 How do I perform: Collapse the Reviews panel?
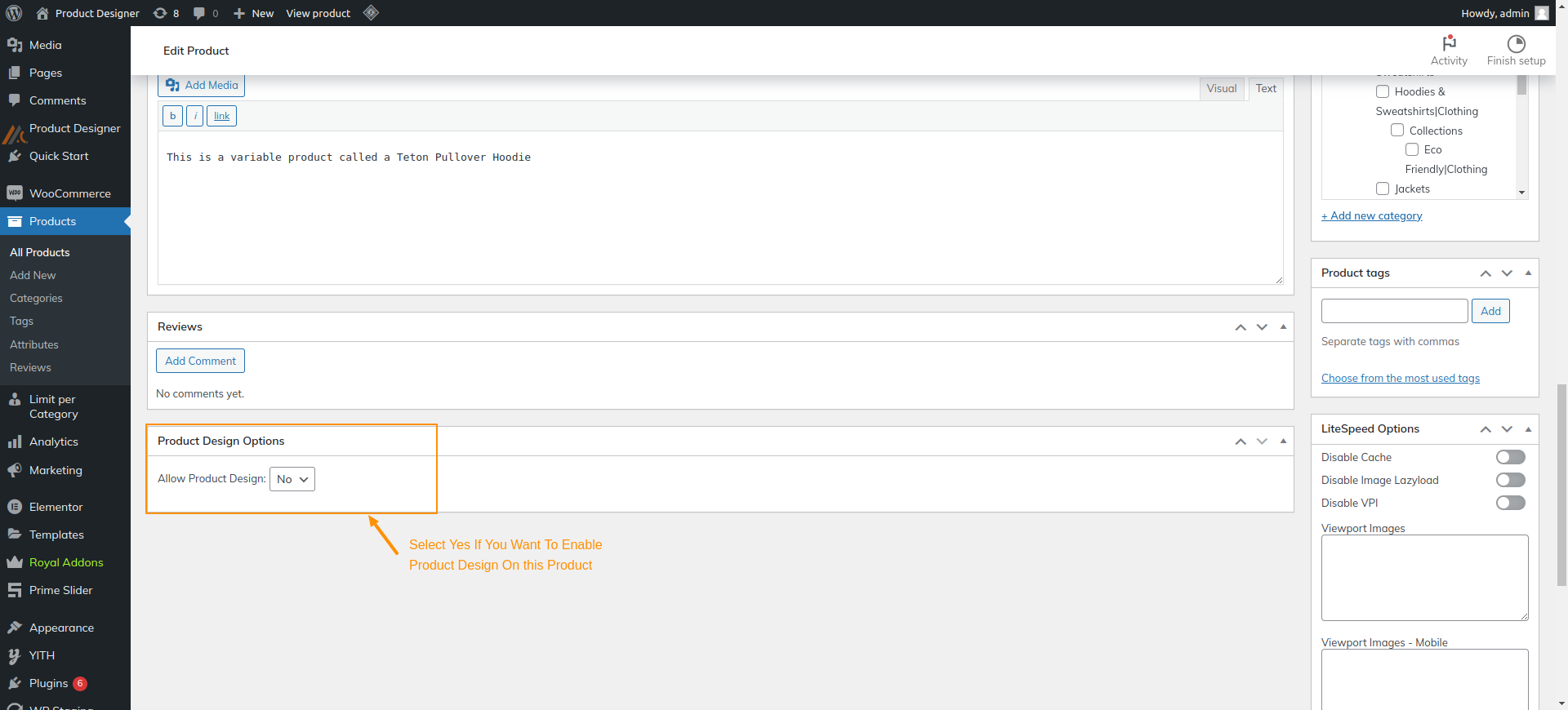coord(1283,326)
